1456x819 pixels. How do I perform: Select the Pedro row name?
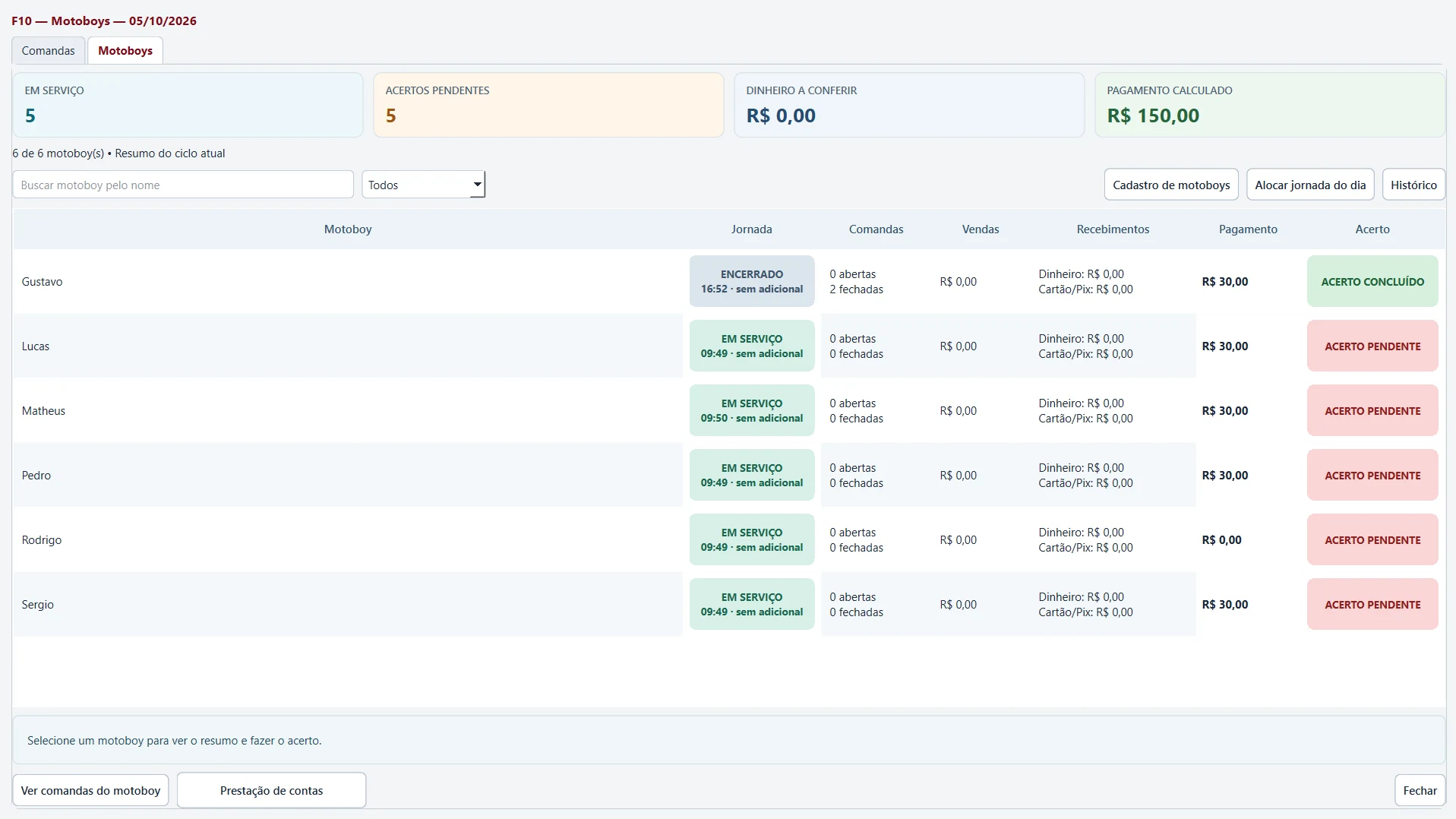[x=36, y=475]
